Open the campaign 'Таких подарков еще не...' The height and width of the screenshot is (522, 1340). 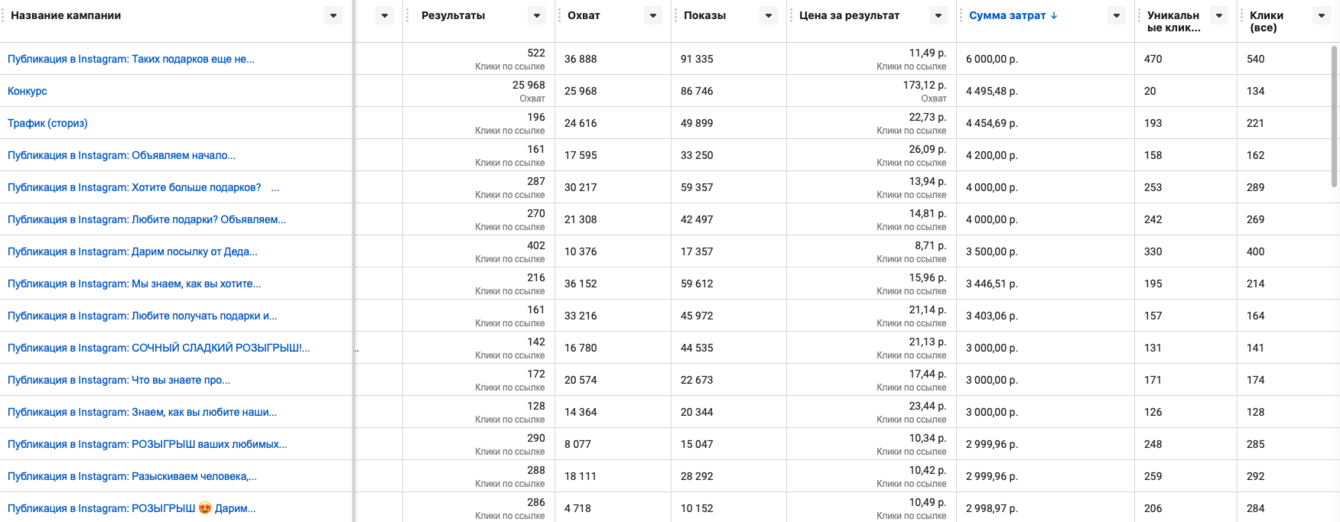click(131, 59)
